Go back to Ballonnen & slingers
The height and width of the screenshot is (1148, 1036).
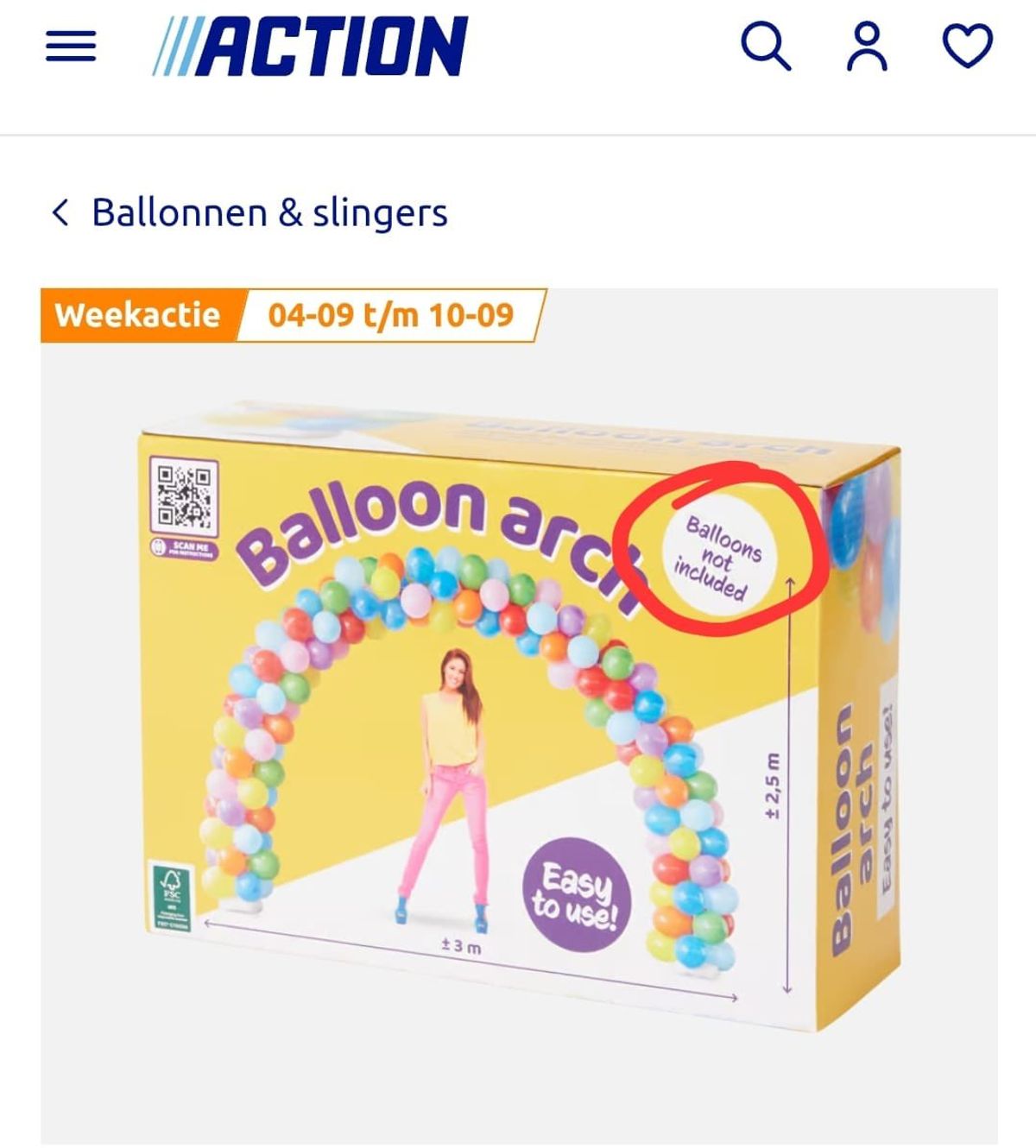[x=269, y=212]
